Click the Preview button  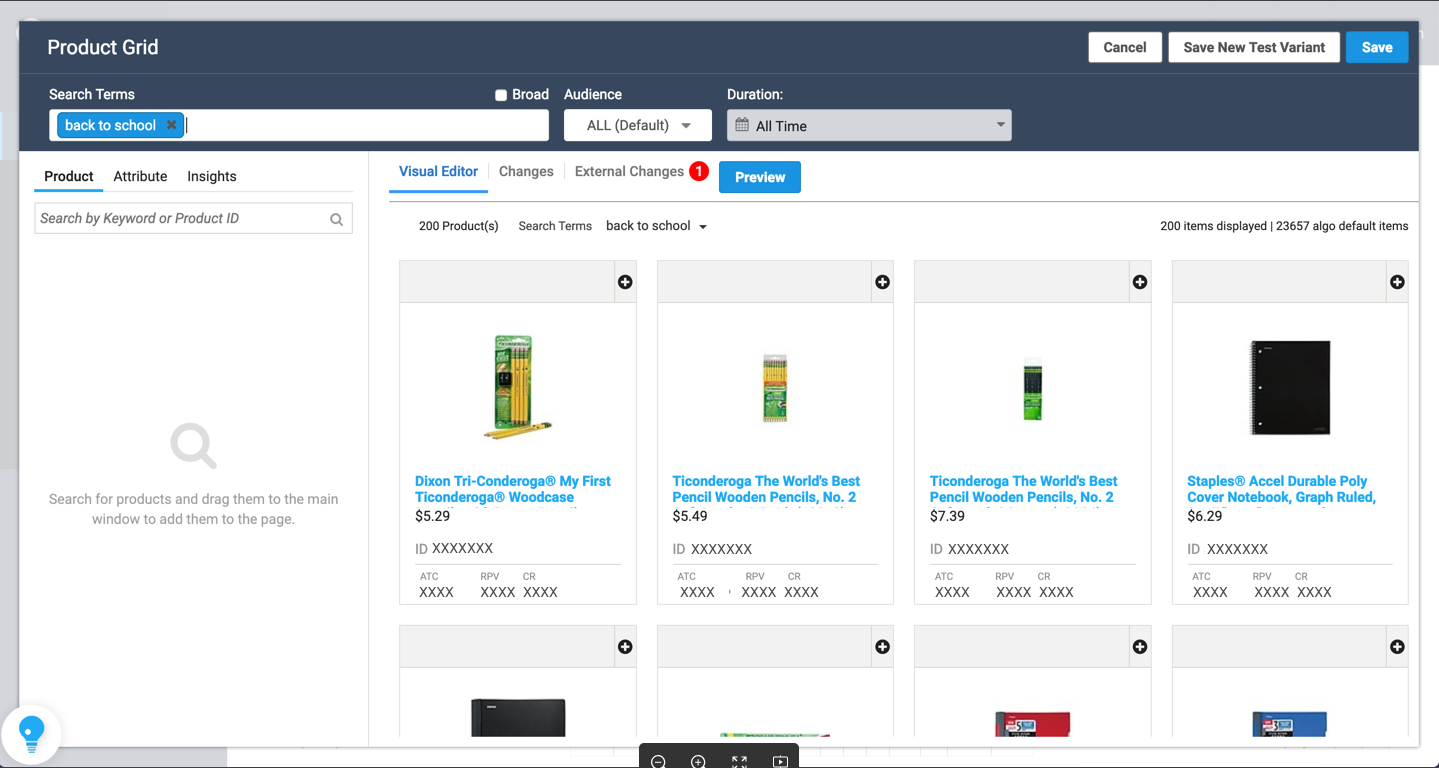point(760,177)
